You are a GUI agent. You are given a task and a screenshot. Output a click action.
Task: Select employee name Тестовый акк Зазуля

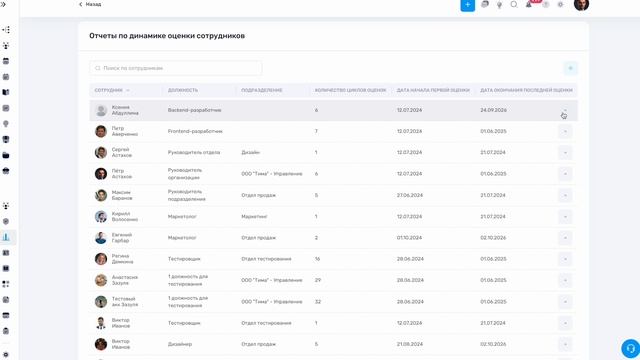(x=124, y=302)
